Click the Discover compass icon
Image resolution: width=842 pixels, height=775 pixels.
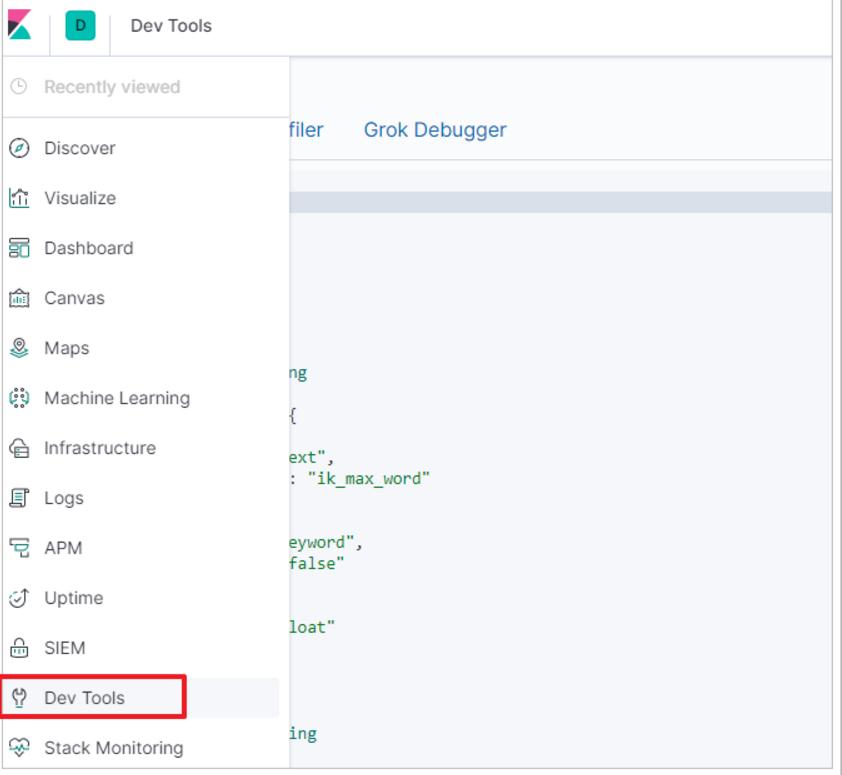19,148
